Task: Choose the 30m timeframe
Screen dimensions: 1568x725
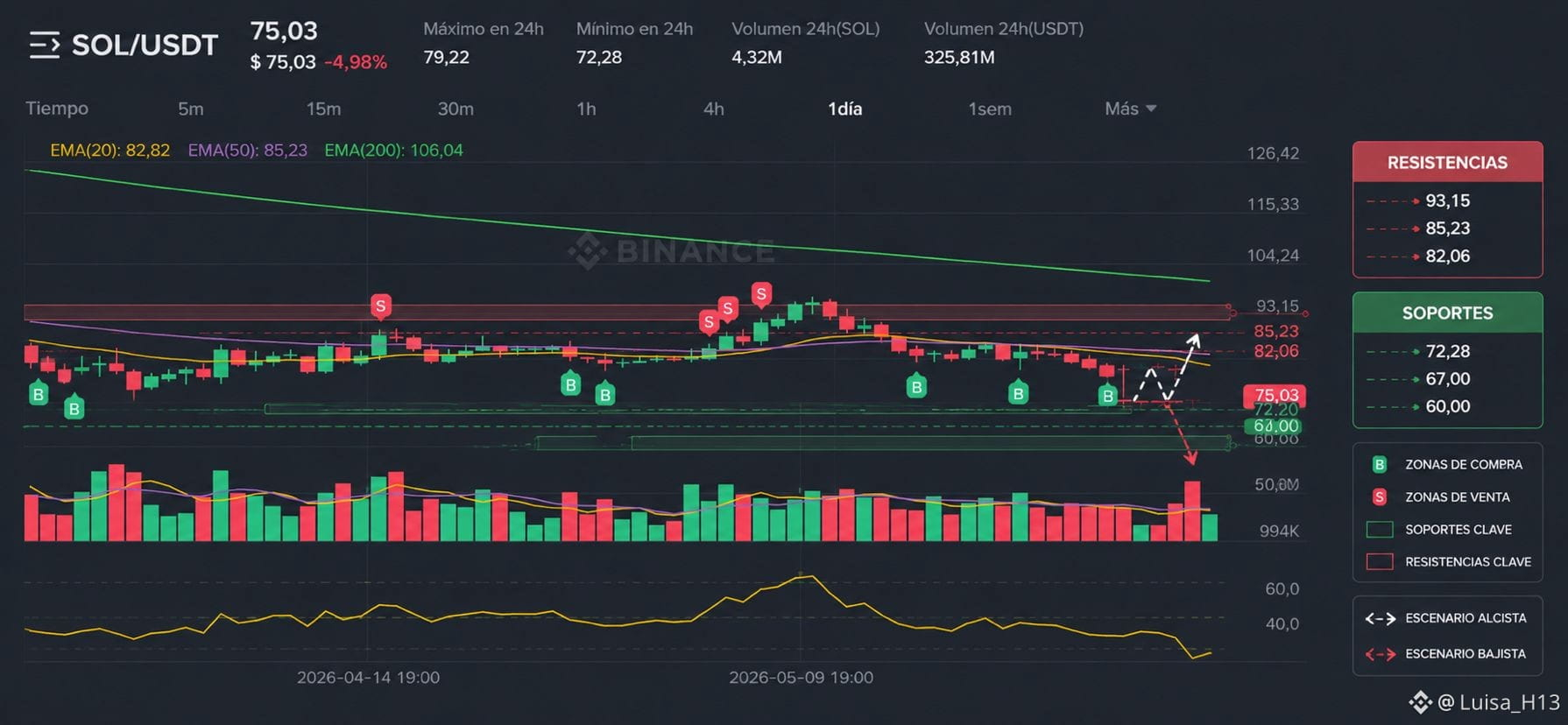Action: click(456, 109)
